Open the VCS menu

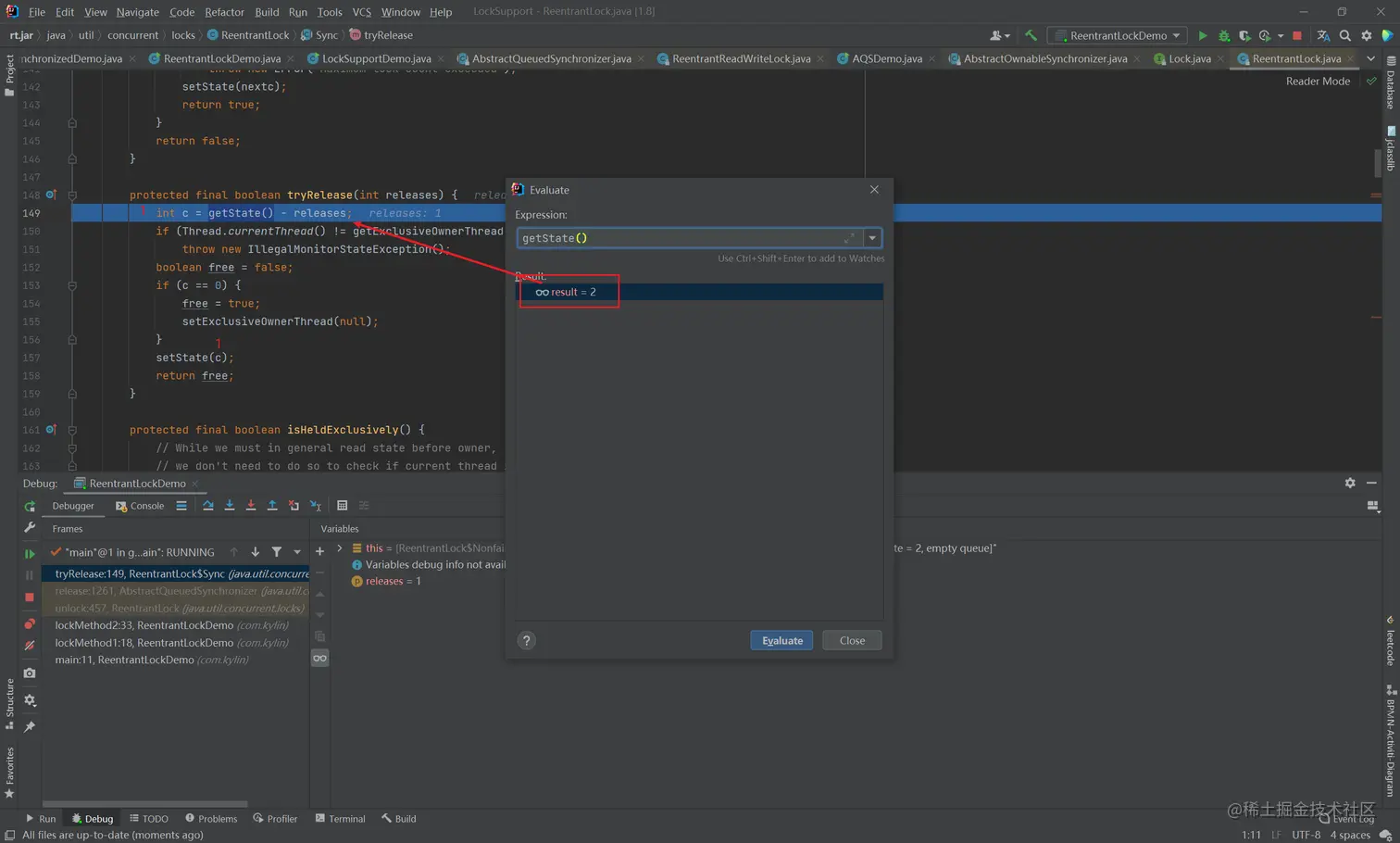coord(361,12)
